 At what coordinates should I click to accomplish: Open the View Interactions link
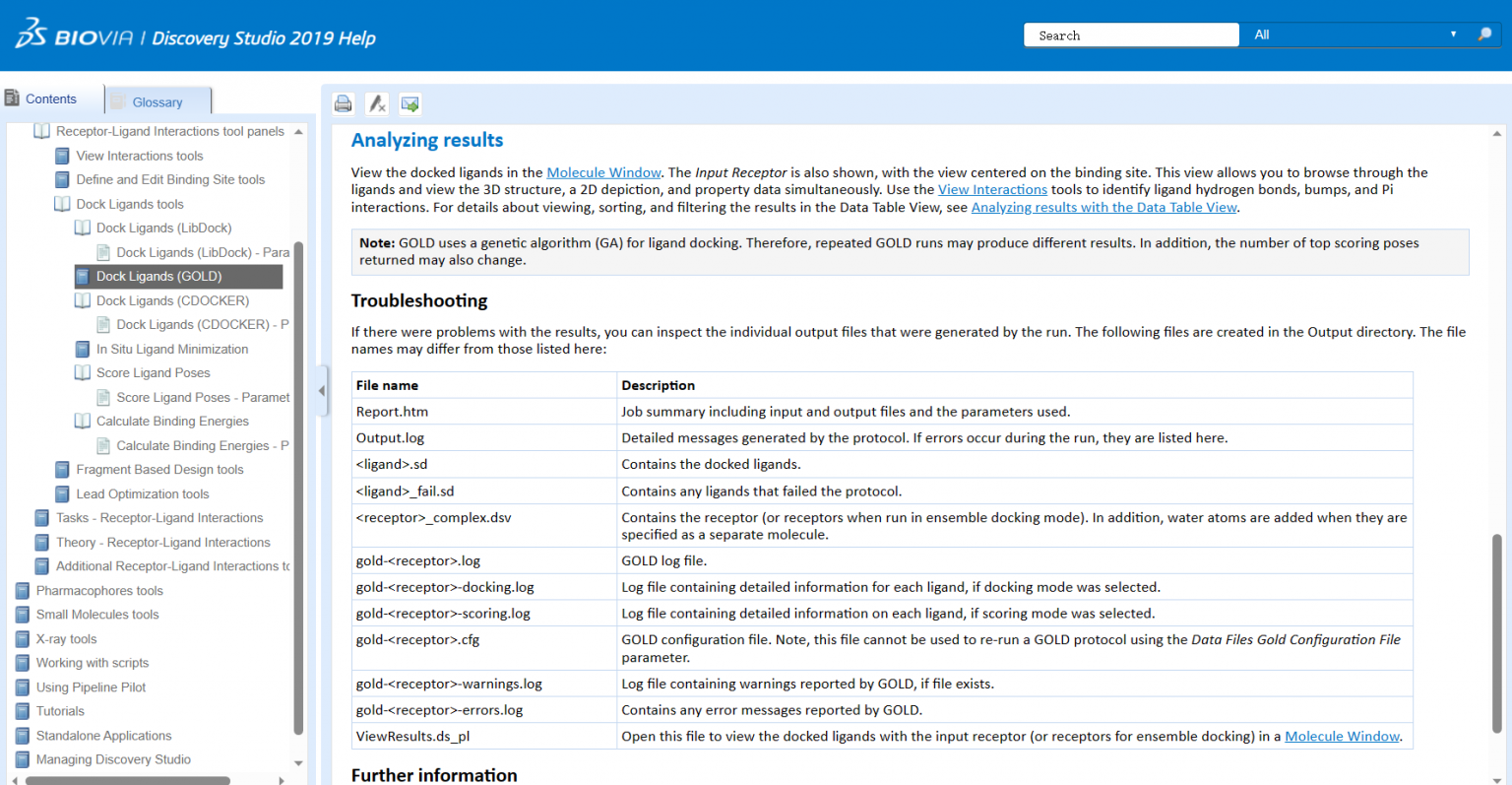991,189
